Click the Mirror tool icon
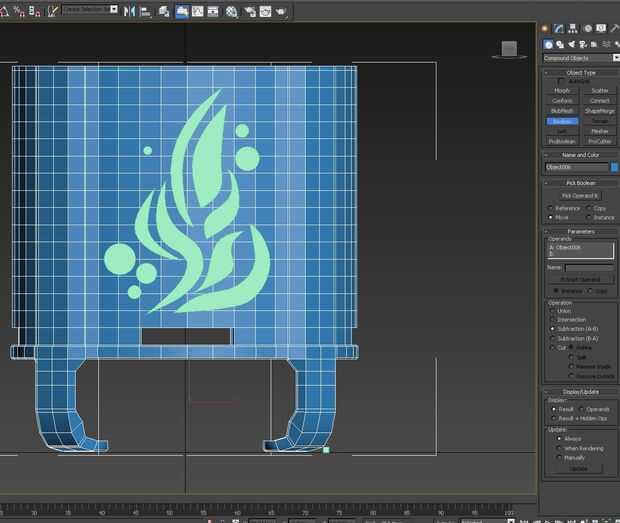620x523 pixels. (129, 11)
